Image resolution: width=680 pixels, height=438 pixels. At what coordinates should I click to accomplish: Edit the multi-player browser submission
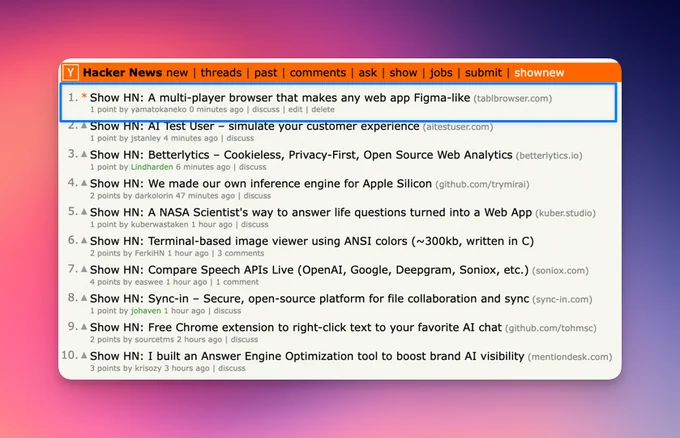295,109
